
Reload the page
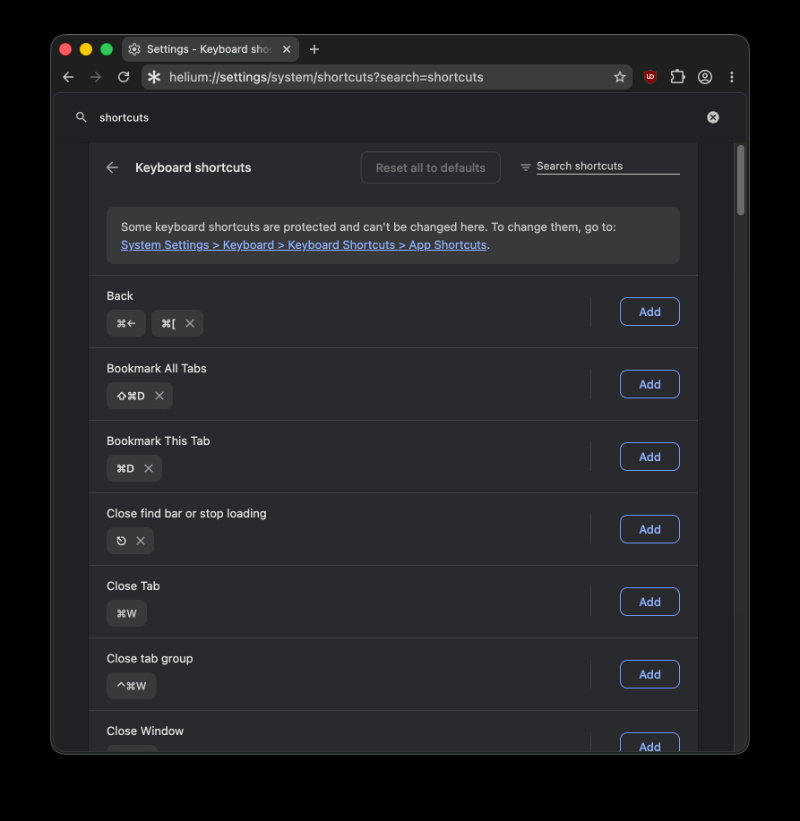point(124,77)
